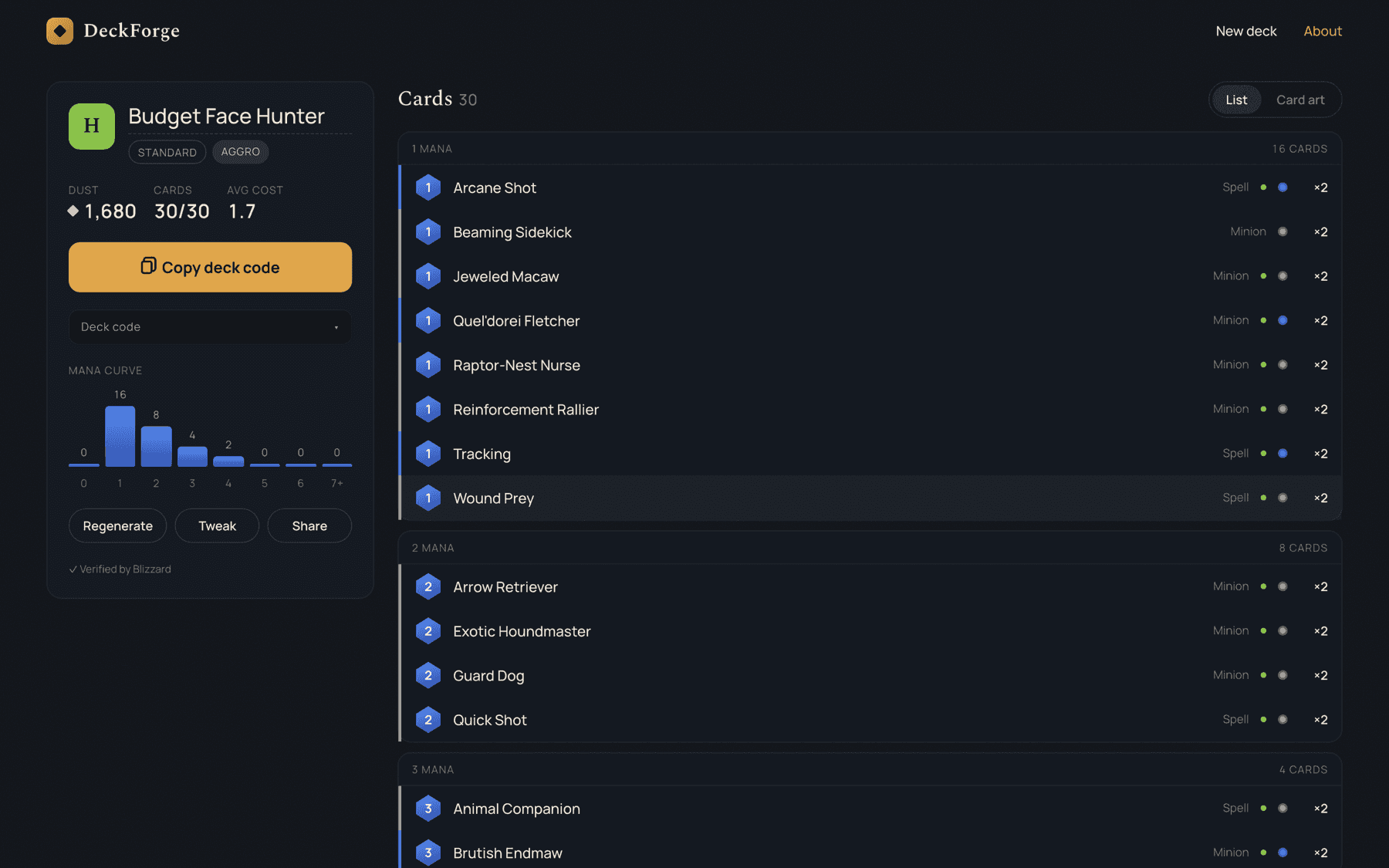Image resolution: width=1389 pixels, height=868 pixels.
Task: Click the DeckForge logo icon
Action: click(59, 31)
